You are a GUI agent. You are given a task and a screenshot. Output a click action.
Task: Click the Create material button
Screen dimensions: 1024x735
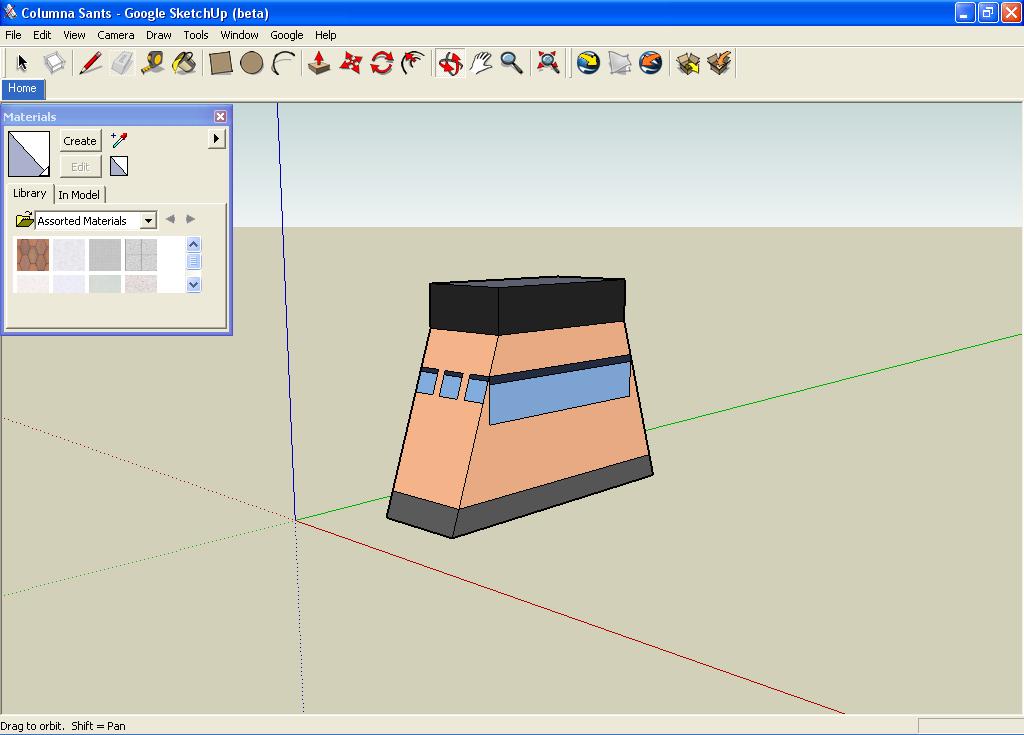(80, 141)
